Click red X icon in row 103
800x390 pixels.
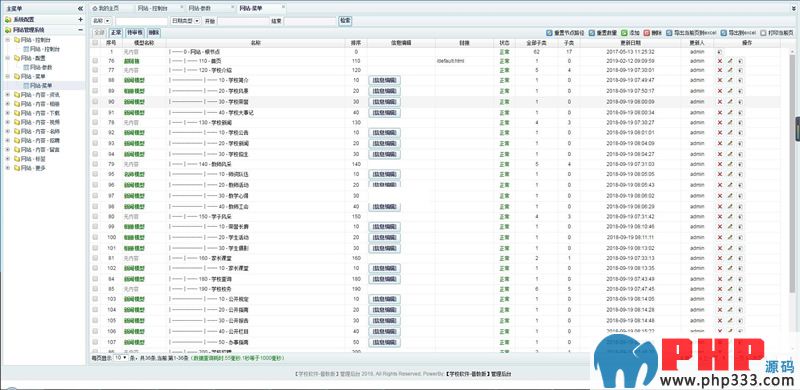720,299
